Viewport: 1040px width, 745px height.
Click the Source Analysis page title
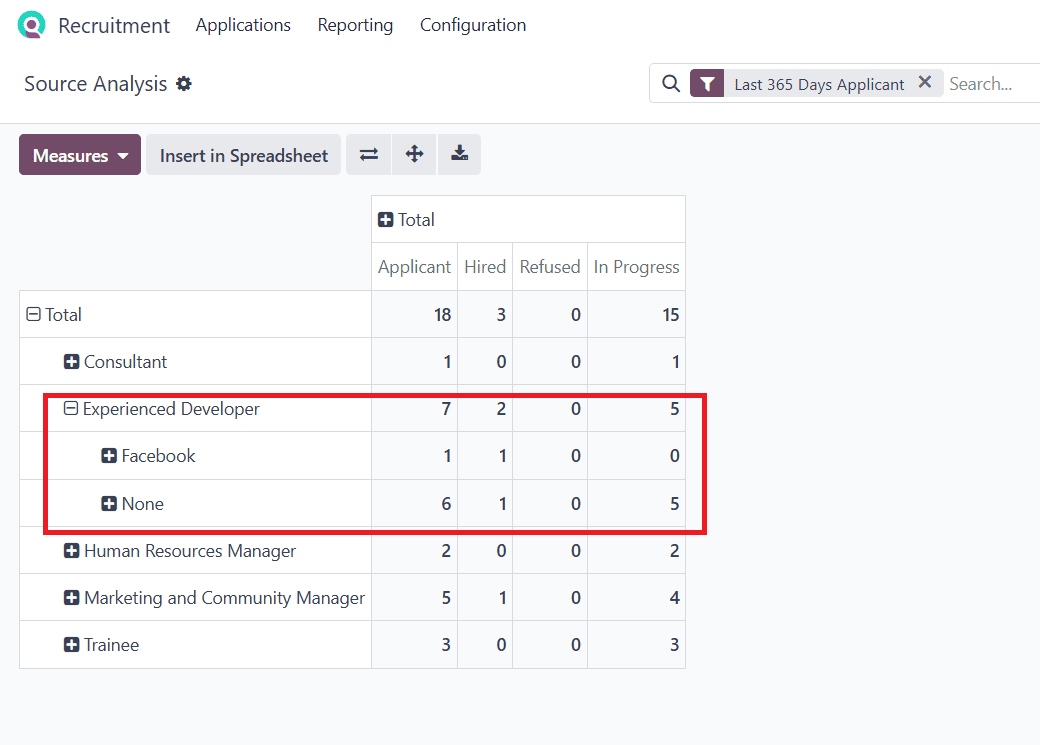click(x=96, y=84)
